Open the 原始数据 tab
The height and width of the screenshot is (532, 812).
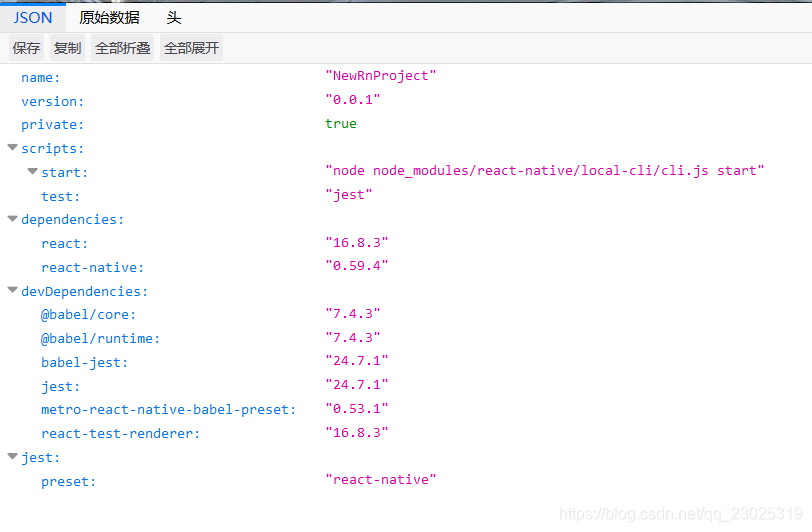(109, 18)
